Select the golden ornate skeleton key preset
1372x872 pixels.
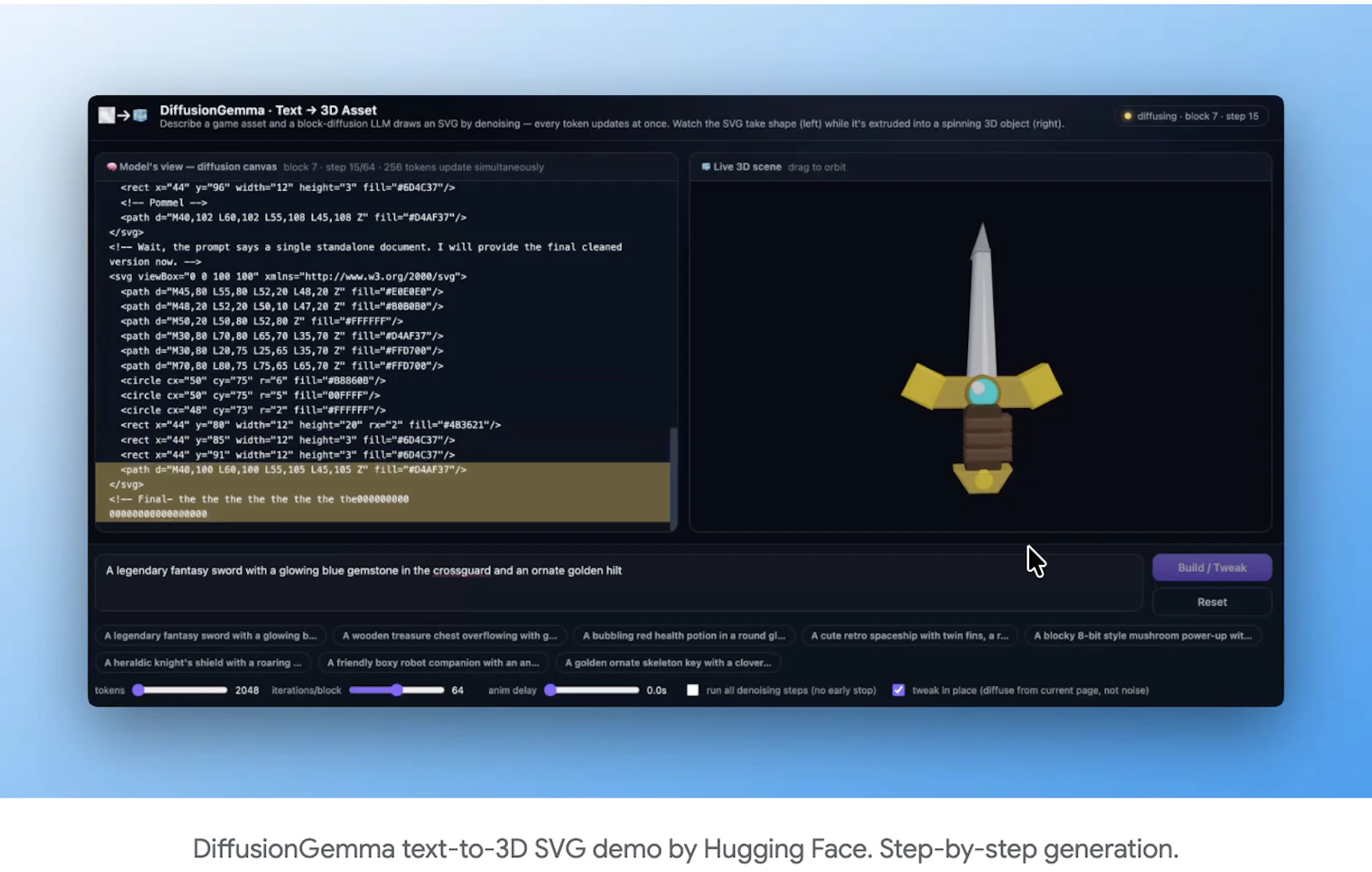pos(668,663)
